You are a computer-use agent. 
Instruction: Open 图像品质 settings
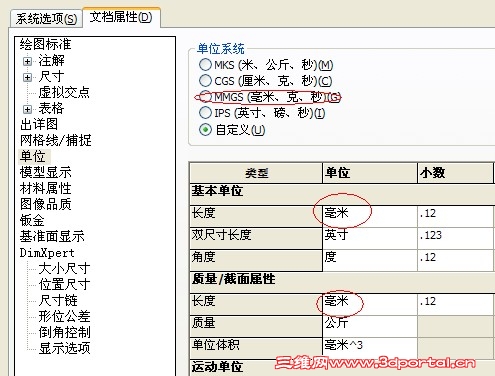45,204
